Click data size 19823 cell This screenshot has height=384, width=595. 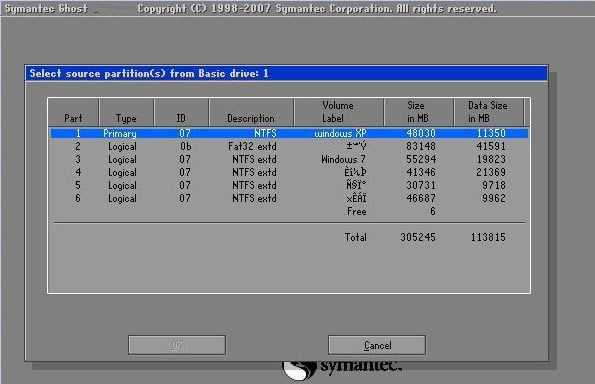pyautogui.click(x=491, y=159)
